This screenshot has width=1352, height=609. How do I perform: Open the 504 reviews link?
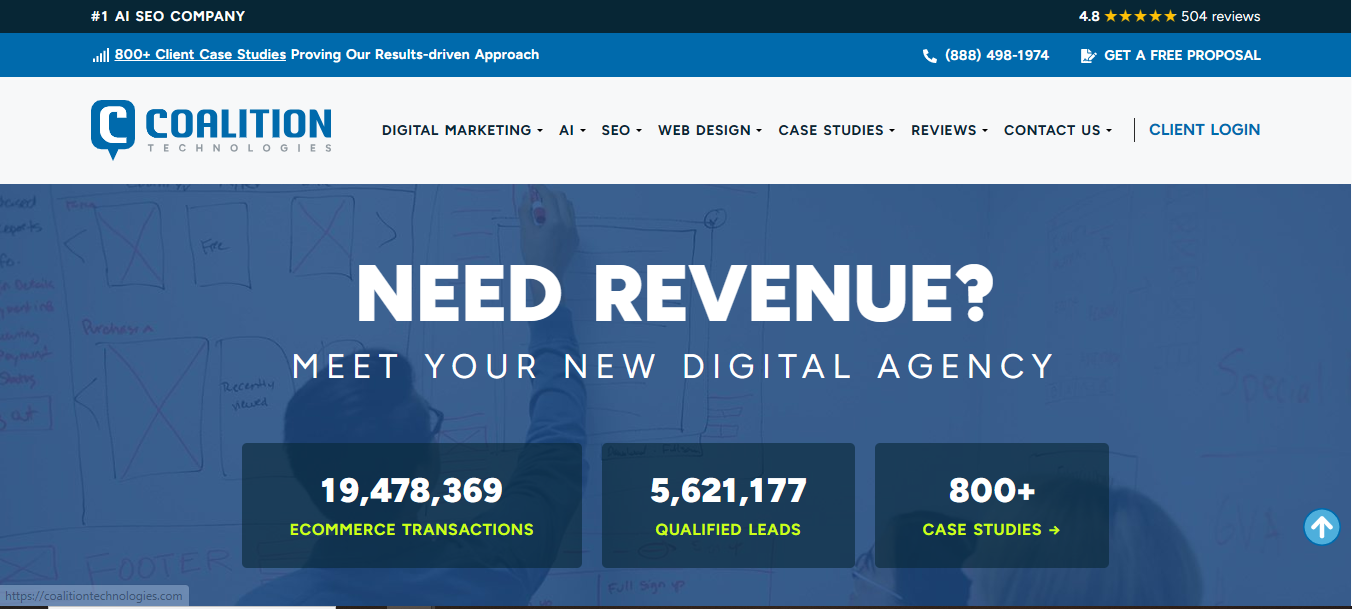point(1220,16)
